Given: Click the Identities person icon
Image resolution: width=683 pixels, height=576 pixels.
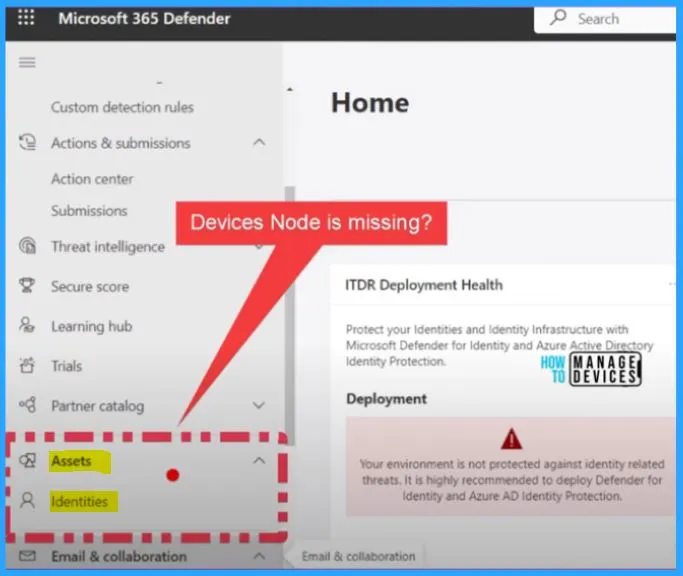Looking at the screenshot, I should pyautogui.click(x=27, y=501).
